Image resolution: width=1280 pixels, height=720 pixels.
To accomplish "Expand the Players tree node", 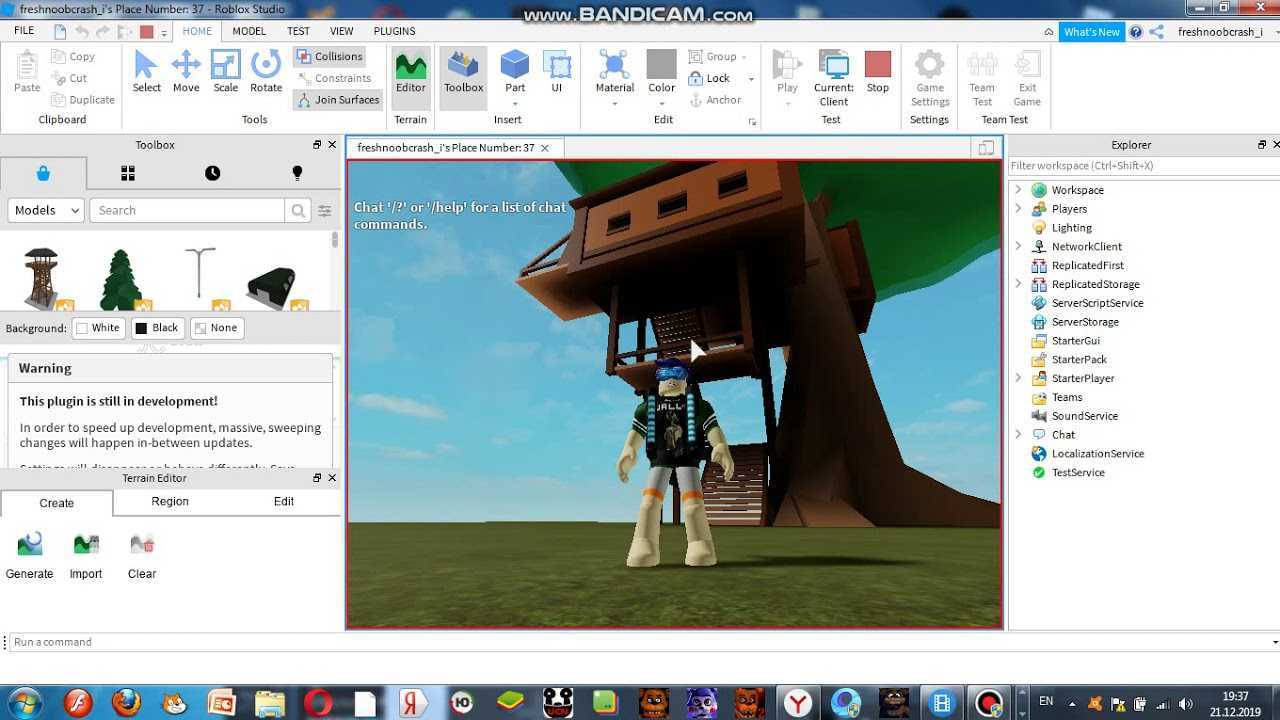I will click(1018, 209).
